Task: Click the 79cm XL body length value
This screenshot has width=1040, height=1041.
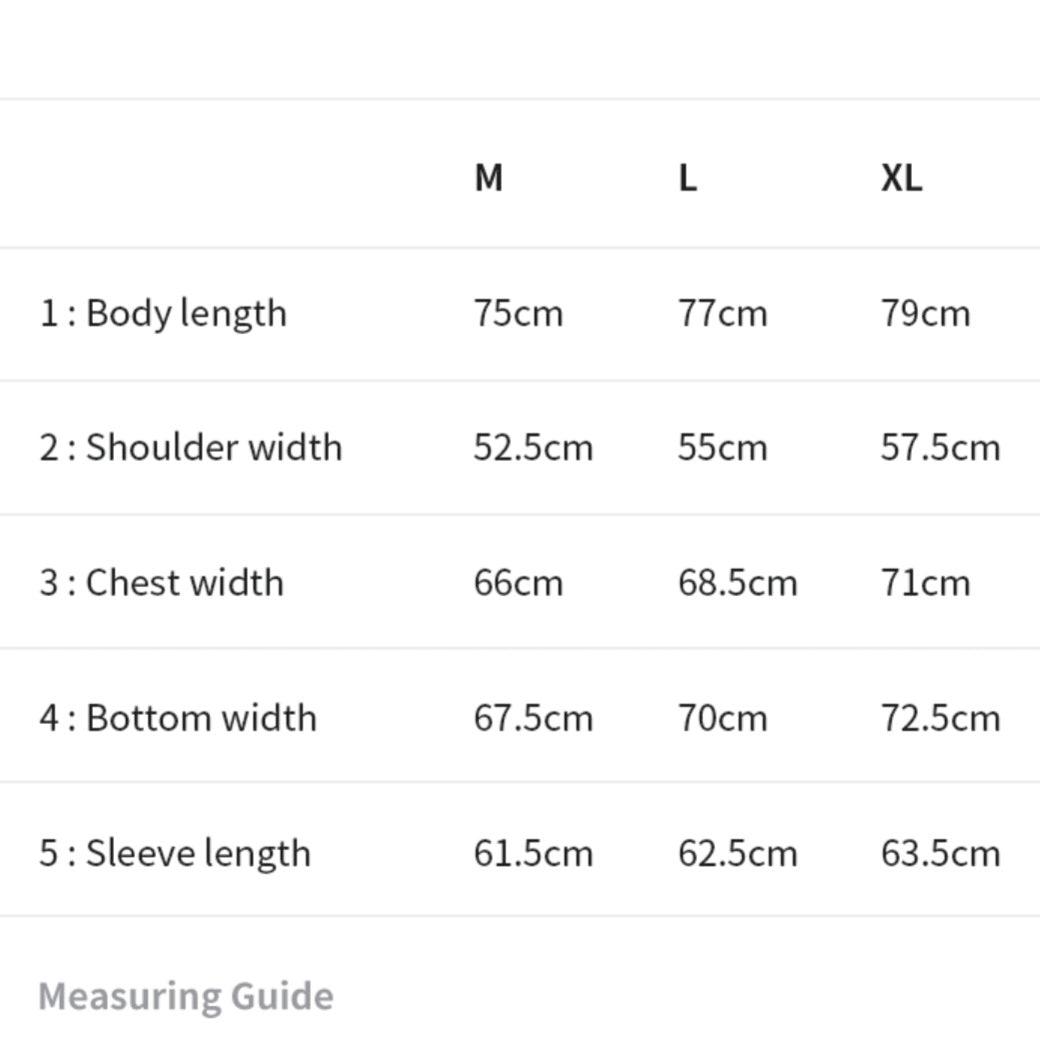Action: [925, 314]
